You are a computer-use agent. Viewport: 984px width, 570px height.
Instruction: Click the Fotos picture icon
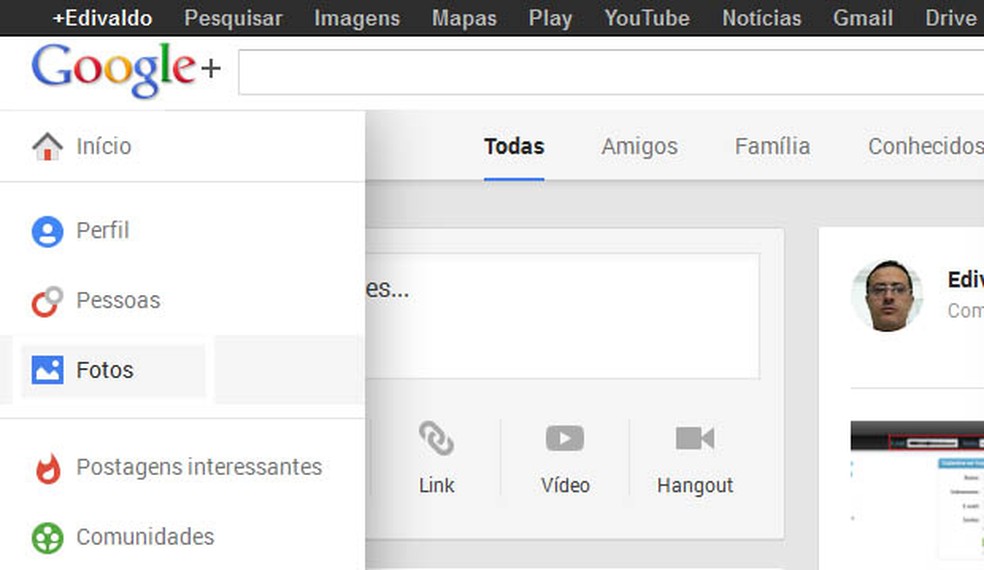pos(47,370)
